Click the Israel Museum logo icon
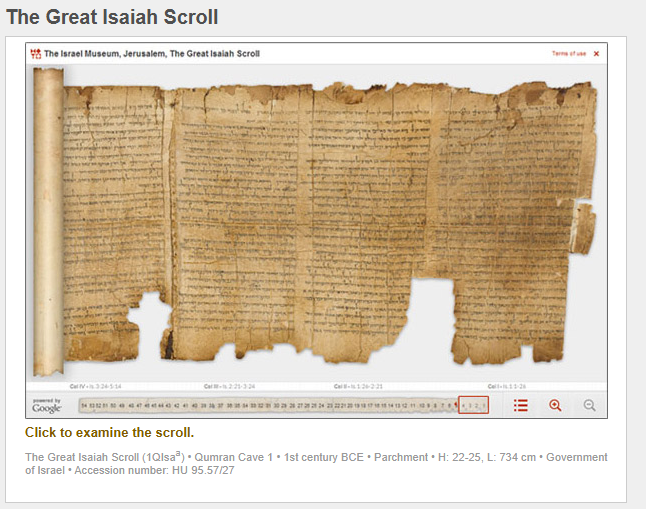 click(36, 54)
